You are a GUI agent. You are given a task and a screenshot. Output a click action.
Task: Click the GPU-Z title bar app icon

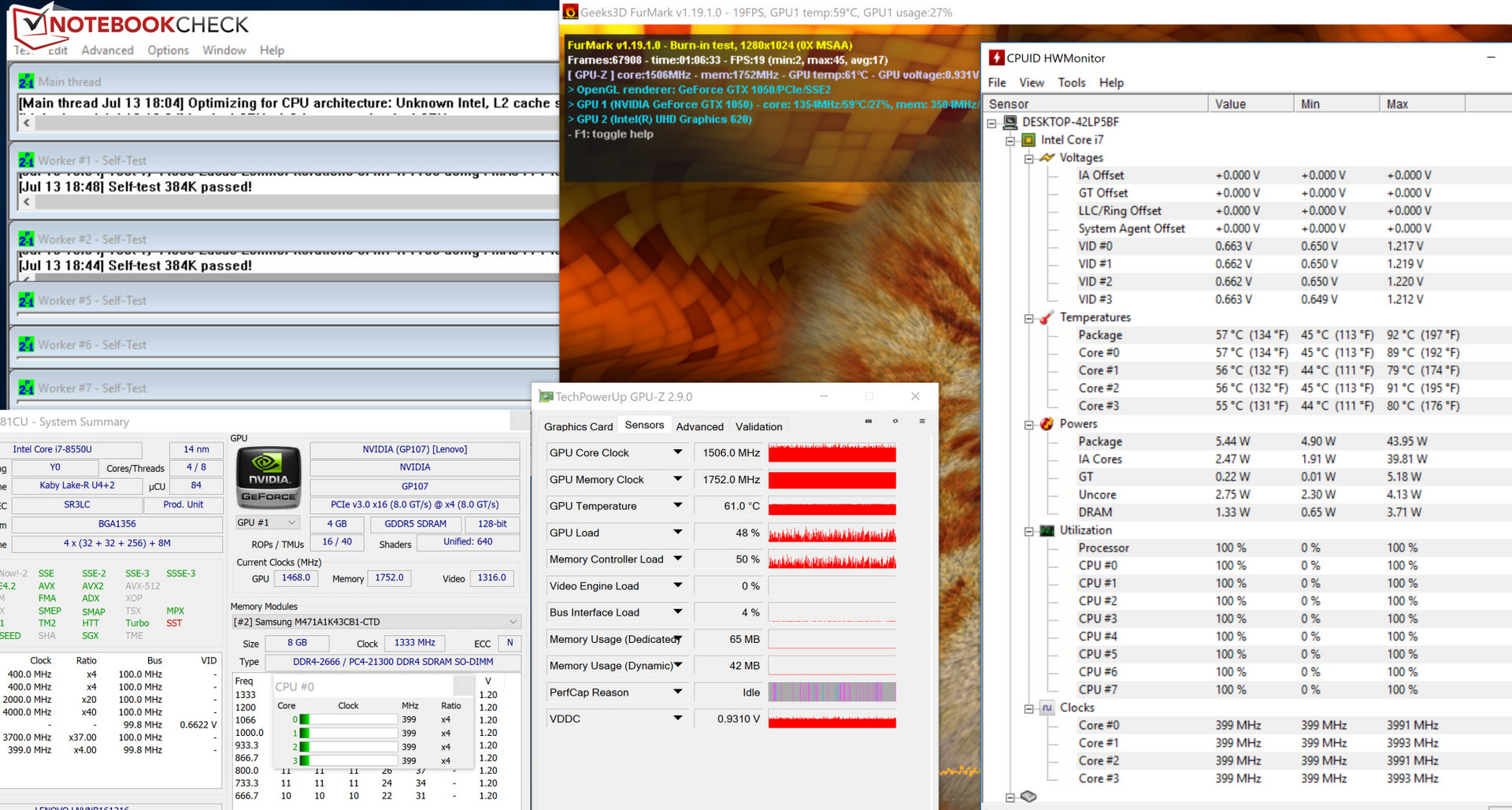pyautogui.click(x=546, y=396)
